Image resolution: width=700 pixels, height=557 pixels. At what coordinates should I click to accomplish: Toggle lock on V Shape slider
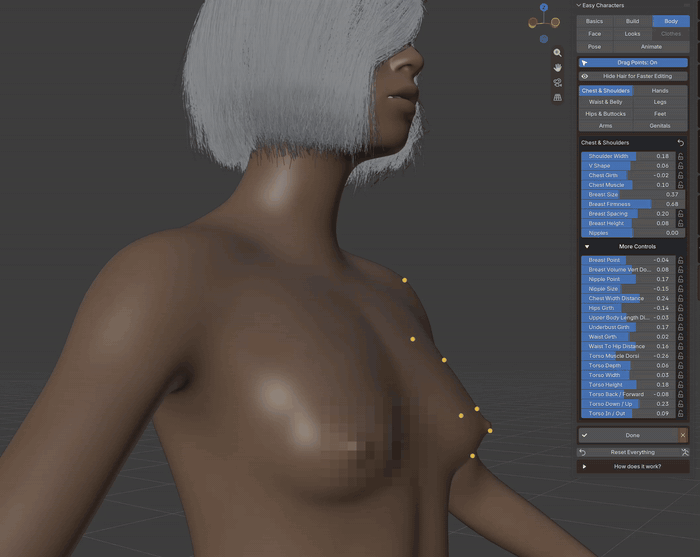point(680,166)
